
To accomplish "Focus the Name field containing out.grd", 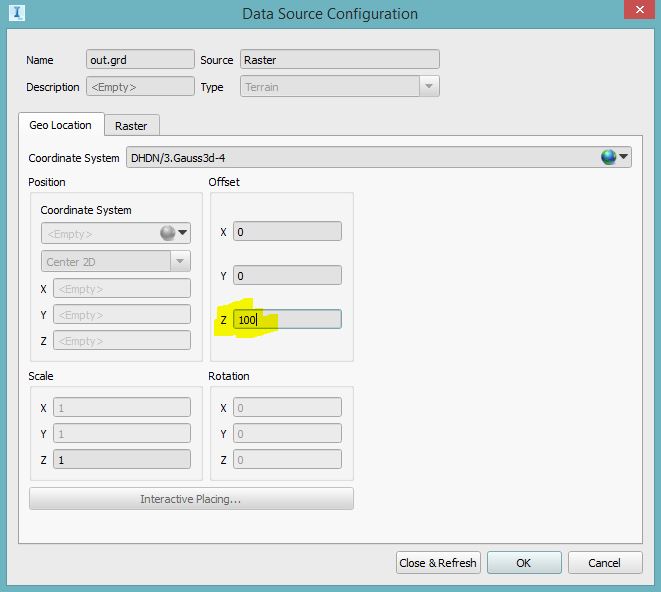I will 140,59.
